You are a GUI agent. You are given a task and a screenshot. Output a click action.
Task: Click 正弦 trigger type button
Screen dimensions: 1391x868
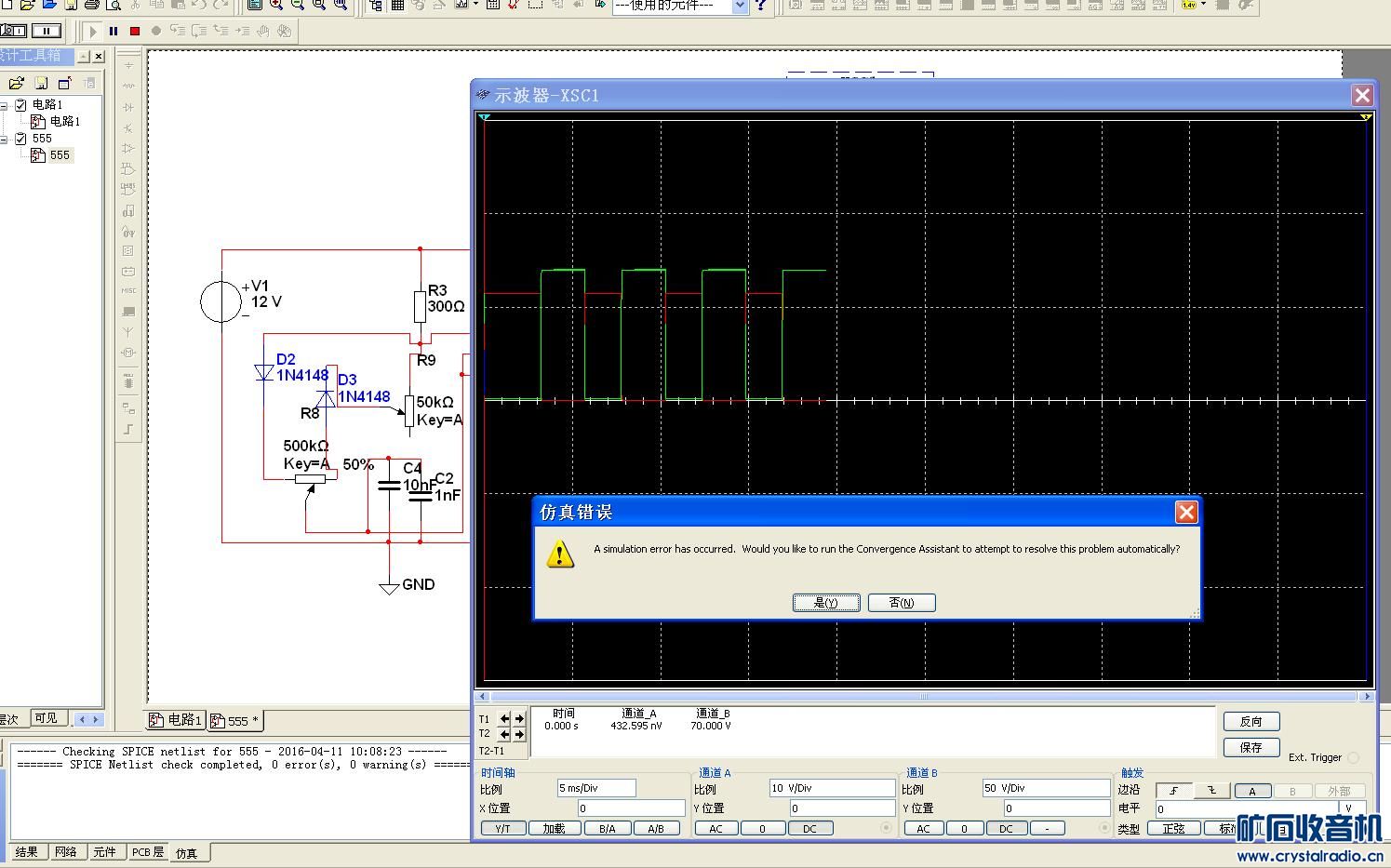coord(1174,828)
